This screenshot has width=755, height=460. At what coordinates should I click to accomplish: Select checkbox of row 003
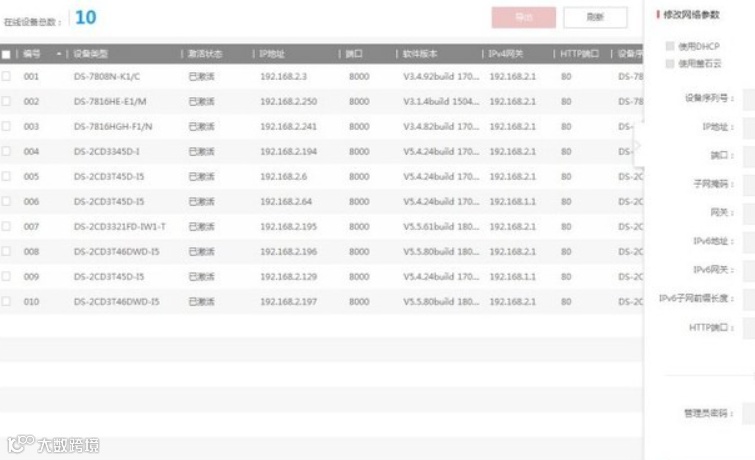(6, 126)
